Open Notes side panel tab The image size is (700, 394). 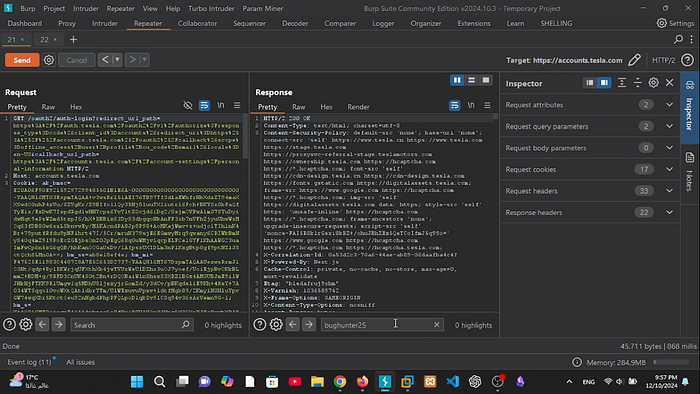[690, 172]
